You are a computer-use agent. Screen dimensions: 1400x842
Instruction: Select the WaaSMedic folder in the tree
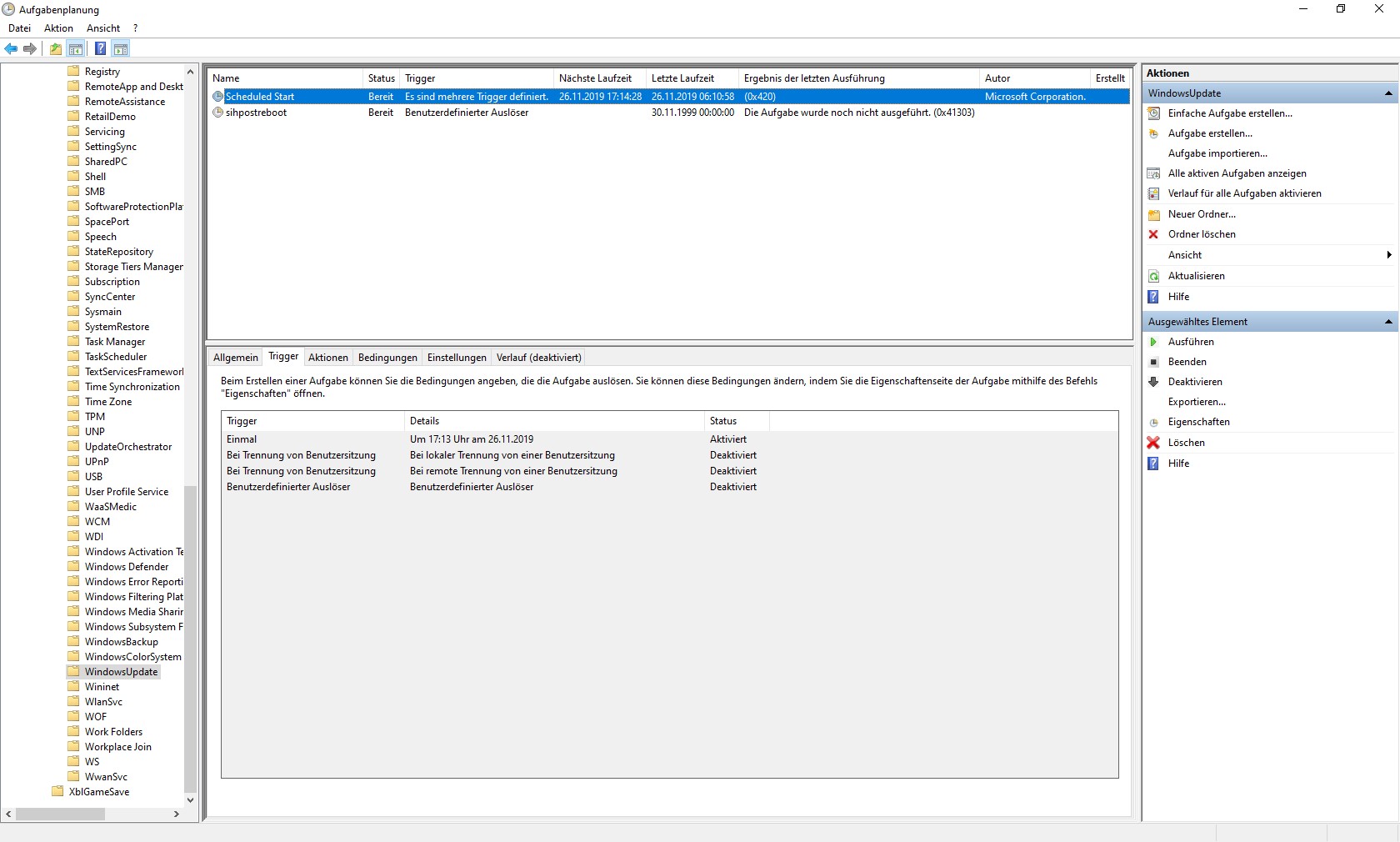(x=111, y=507)
